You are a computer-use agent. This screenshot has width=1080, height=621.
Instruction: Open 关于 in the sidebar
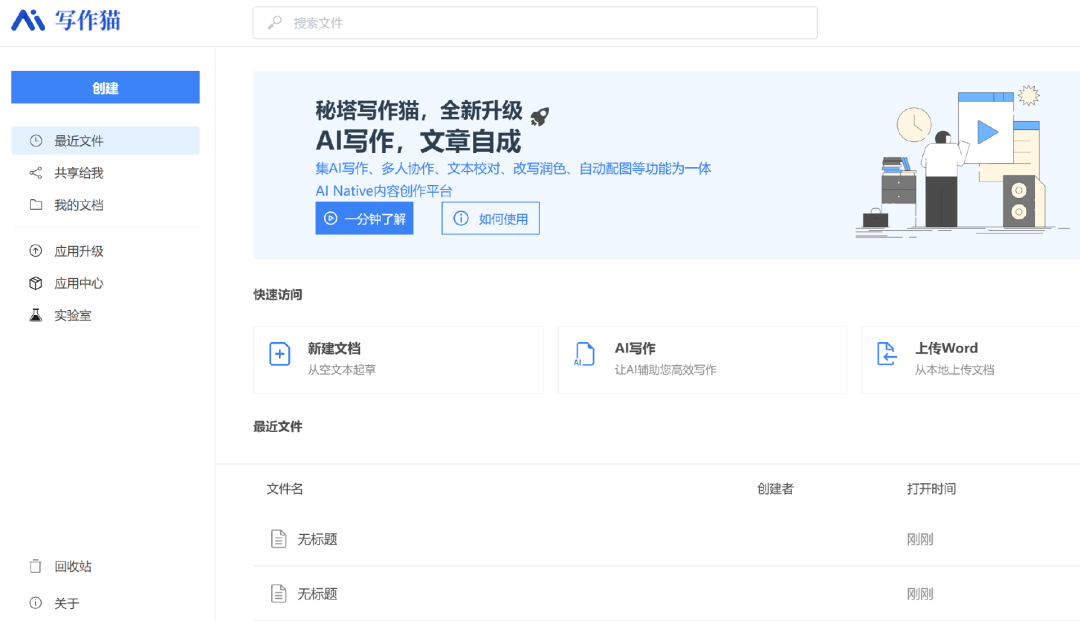coord(105,603)
